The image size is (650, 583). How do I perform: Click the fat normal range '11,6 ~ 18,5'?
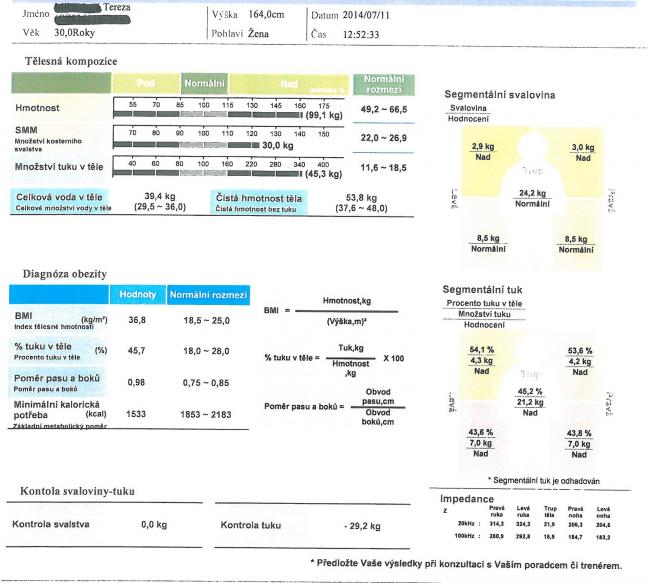(x=383, y=168)
